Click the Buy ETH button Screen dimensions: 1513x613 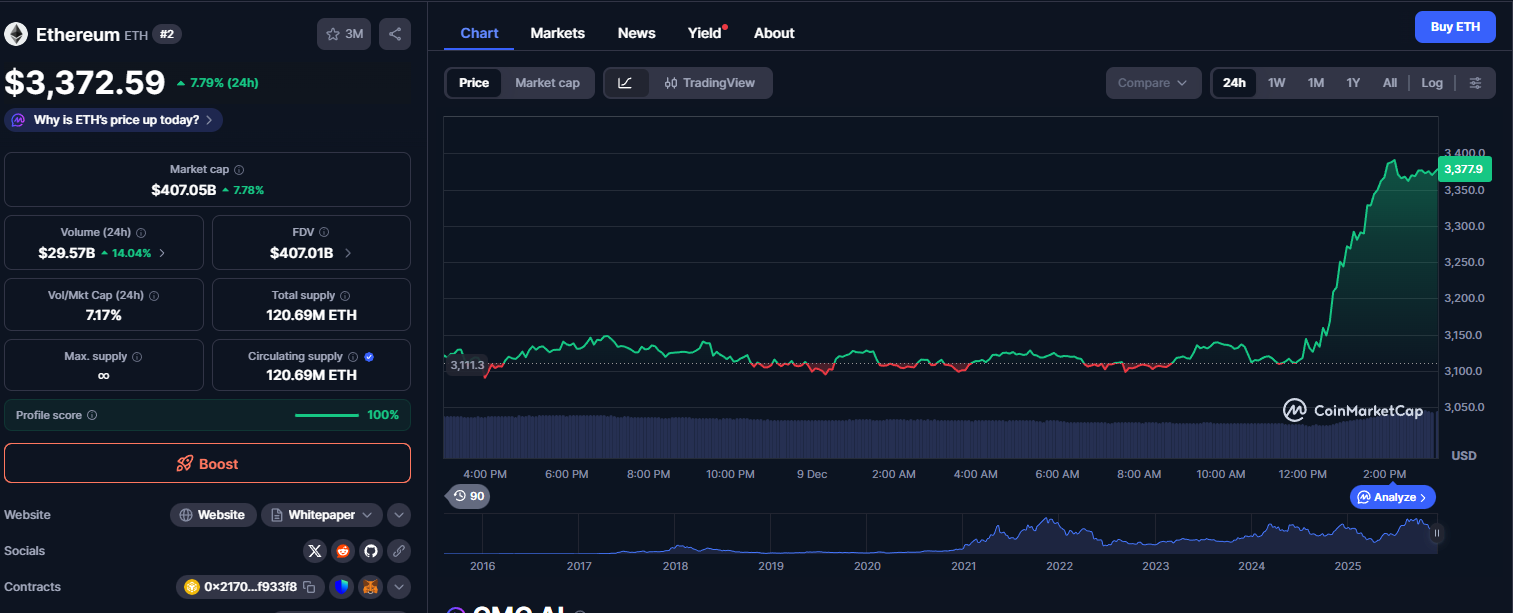pyautogui.click(x=1455, y=27)
